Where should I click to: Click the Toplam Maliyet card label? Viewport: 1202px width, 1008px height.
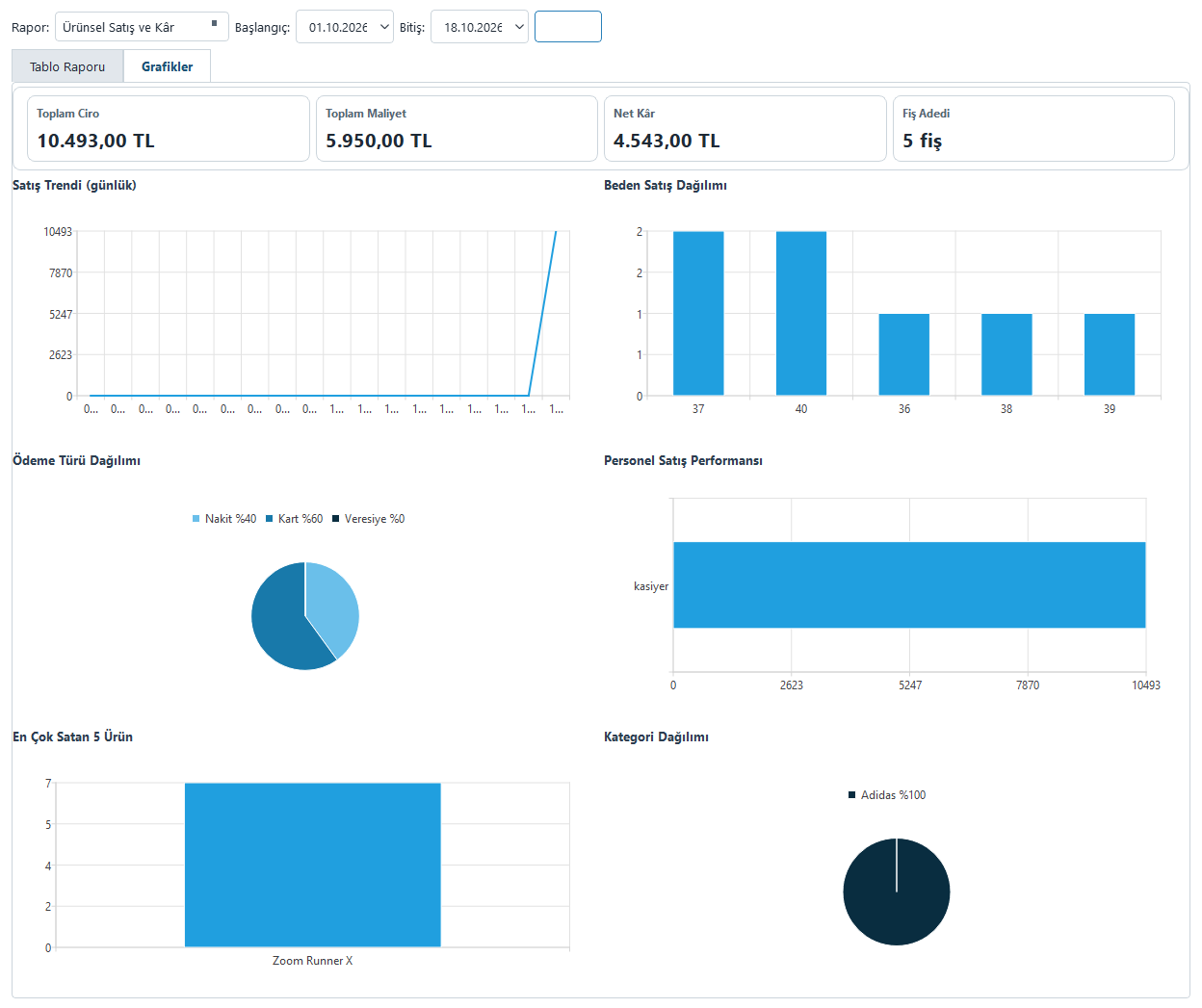366,114
